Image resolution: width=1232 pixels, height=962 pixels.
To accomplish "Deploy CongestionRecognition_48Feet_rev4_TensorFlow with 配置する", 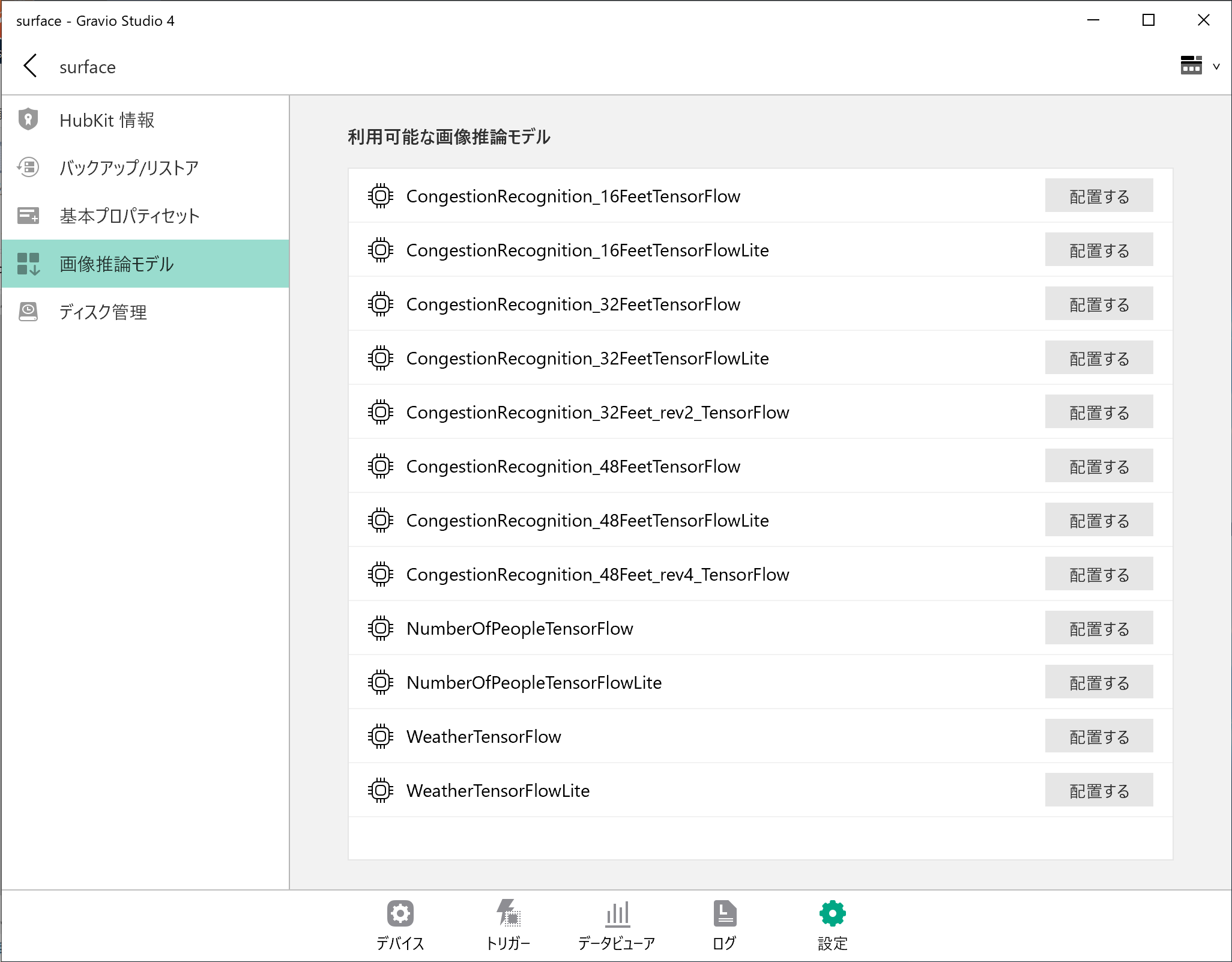I will coord(1099,574).
